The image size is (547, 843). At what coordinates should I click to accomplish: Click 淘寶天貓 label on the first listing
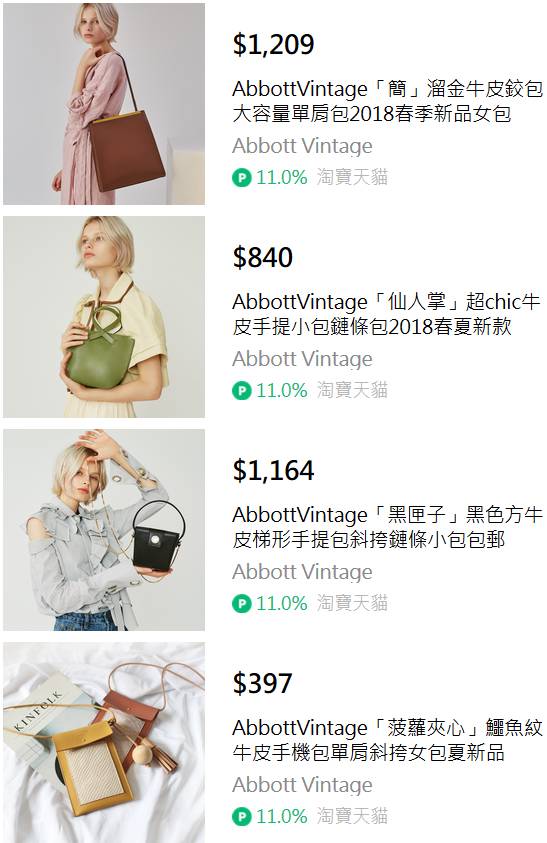(x=352, y=177)
